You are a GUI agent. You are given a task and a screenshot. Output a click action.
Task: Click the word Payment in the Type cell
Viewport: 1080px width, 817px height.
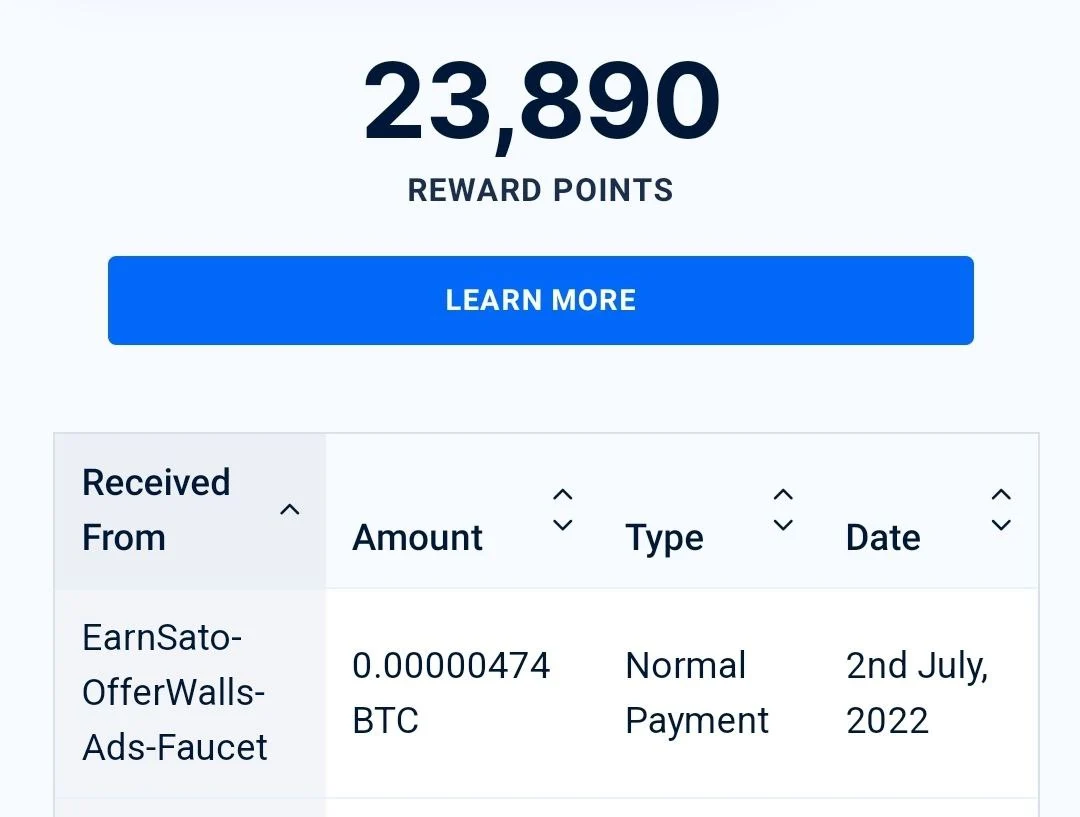pyautogui.click(x=696, y=723)
